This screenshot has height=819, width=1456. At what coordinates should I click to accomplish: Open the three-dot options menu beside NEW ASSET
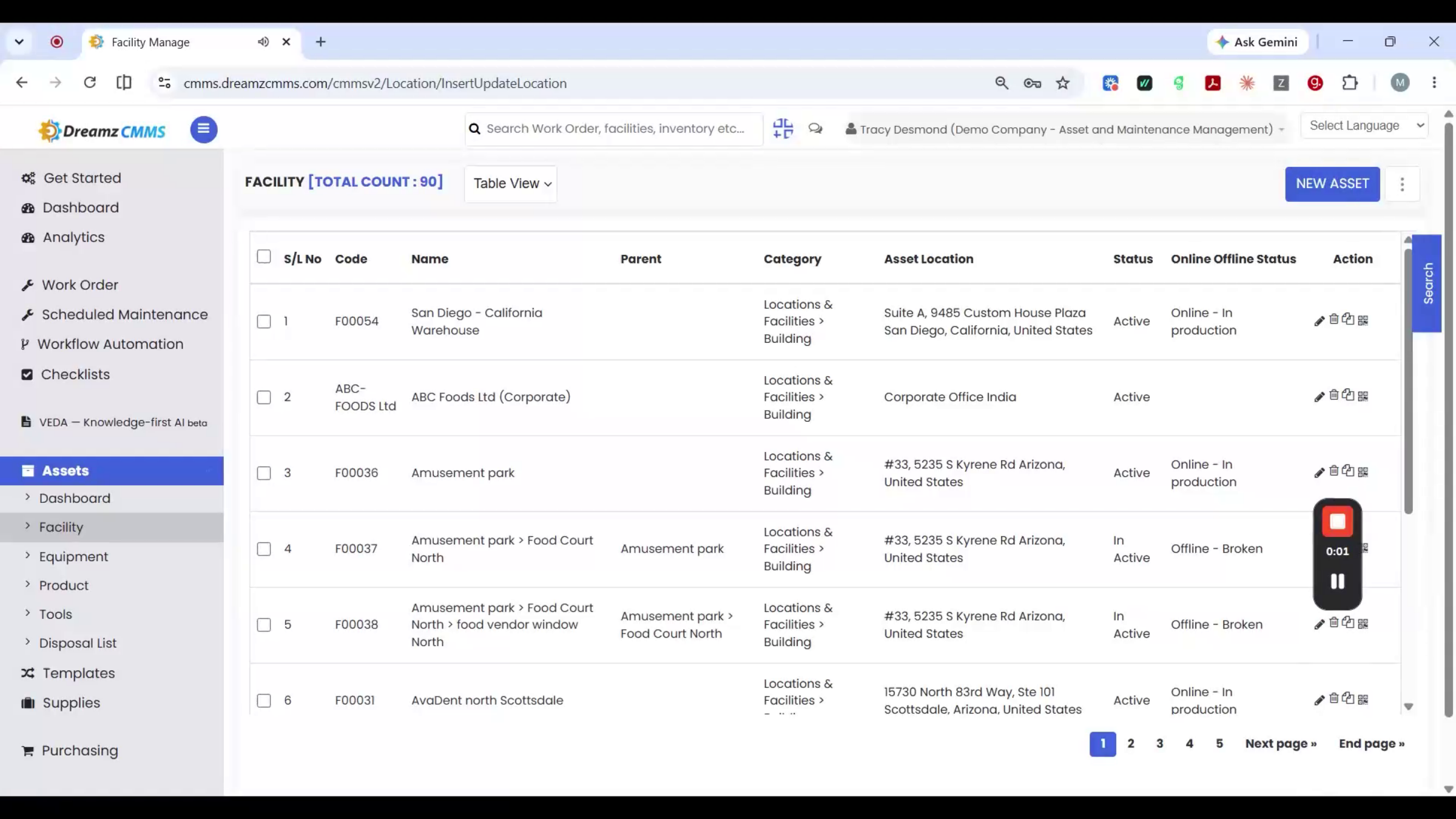point(1402,184)
